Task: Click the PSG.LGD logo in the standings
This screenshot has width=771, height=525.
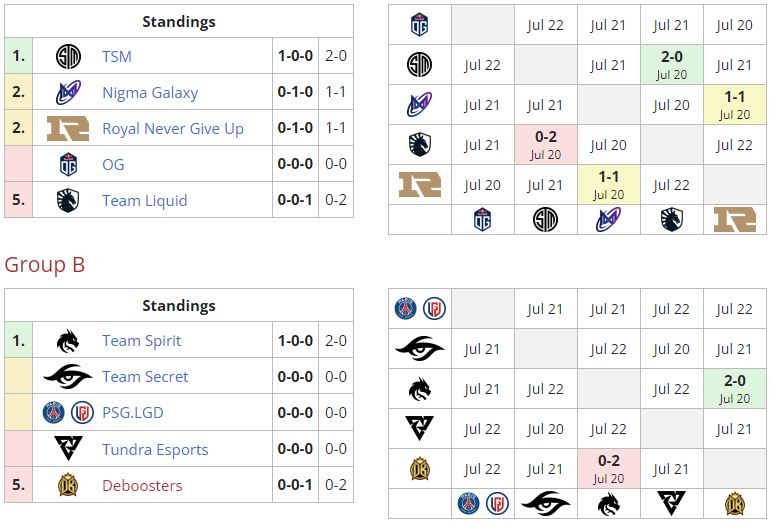Action: click(68, 413)
